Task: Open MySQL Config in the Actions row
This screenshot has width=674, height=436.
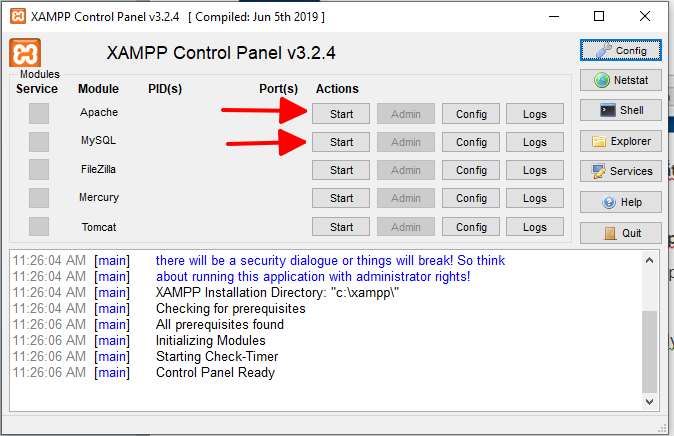Action: [471, 141]
